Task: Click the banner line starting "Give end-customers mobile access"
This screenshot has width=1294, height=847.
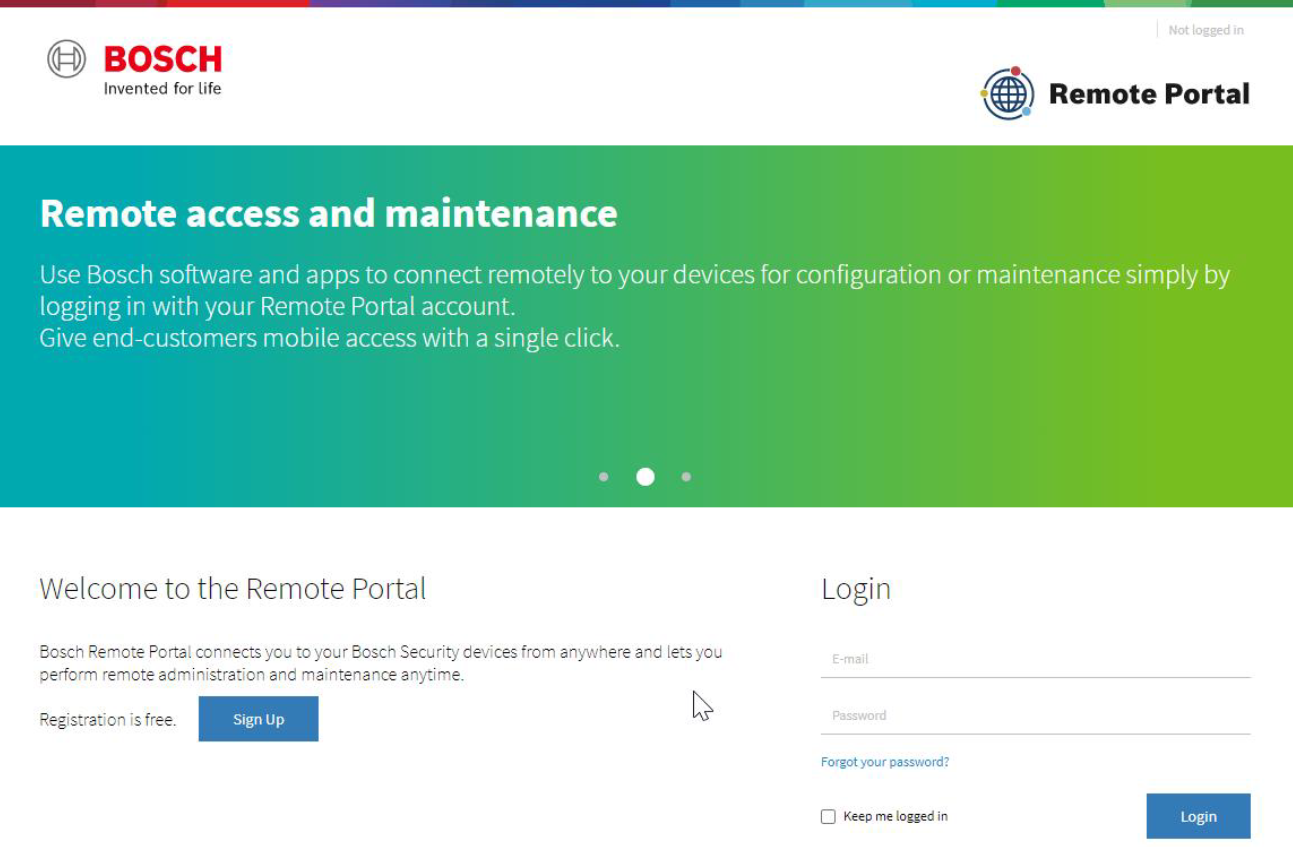Action: point(330,338)
